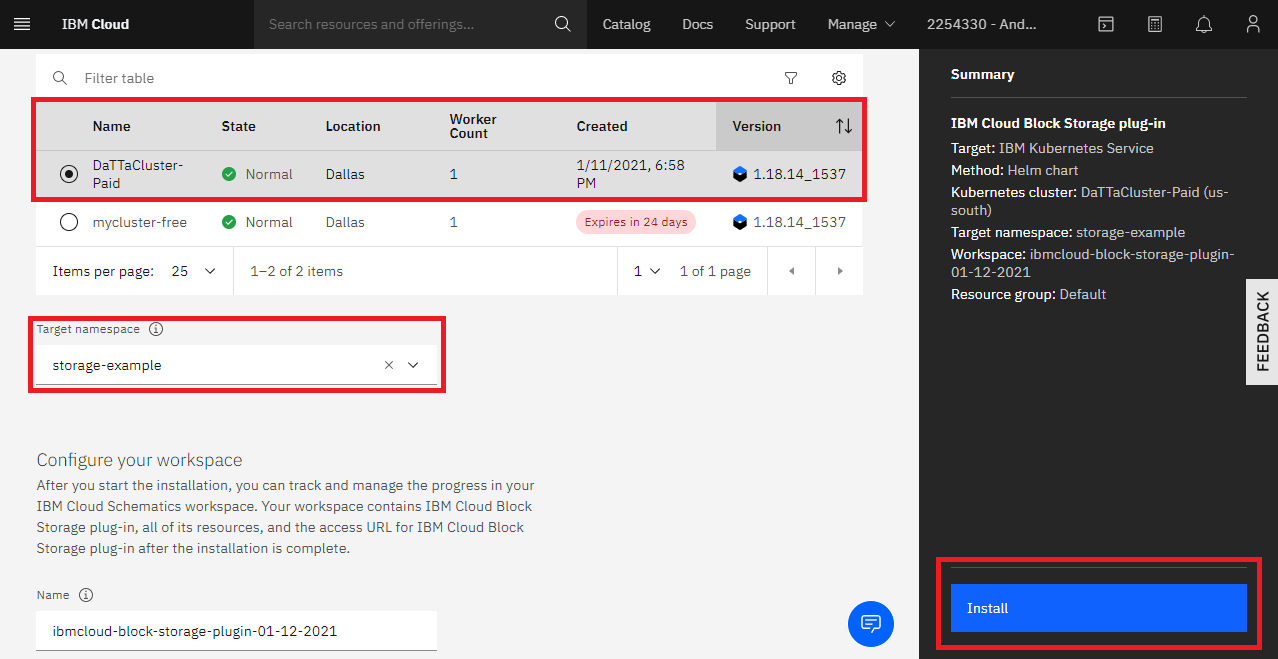Image resolution: width=1278 pixels, height=659 pixels.
Task: Click workspace Name info icon
Action: [86, 595]
